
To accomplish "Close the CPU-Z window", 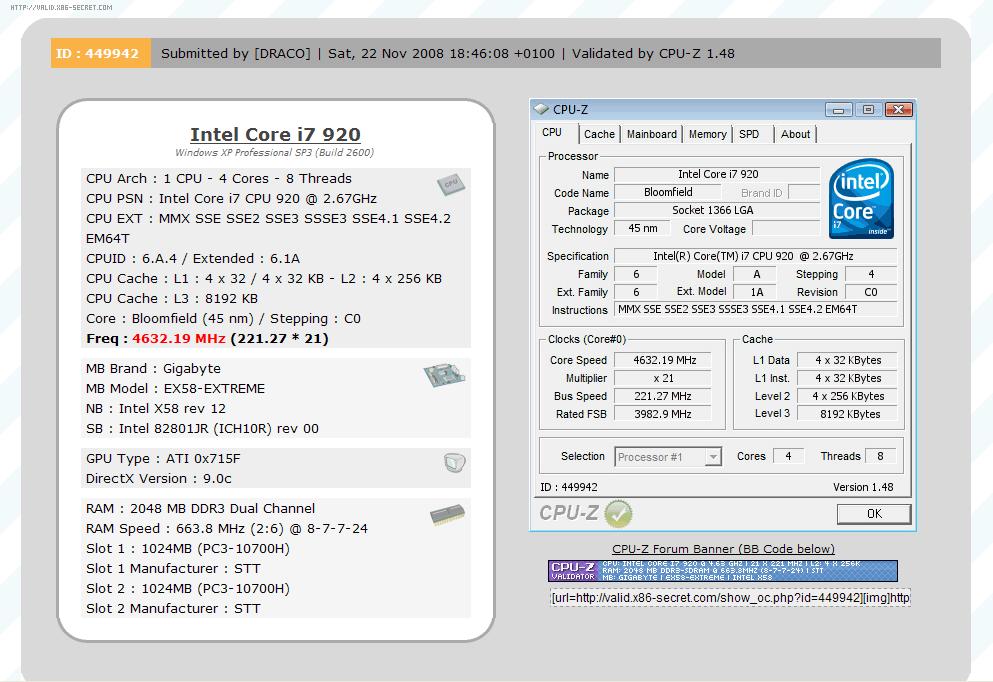I will pos(898,110).
